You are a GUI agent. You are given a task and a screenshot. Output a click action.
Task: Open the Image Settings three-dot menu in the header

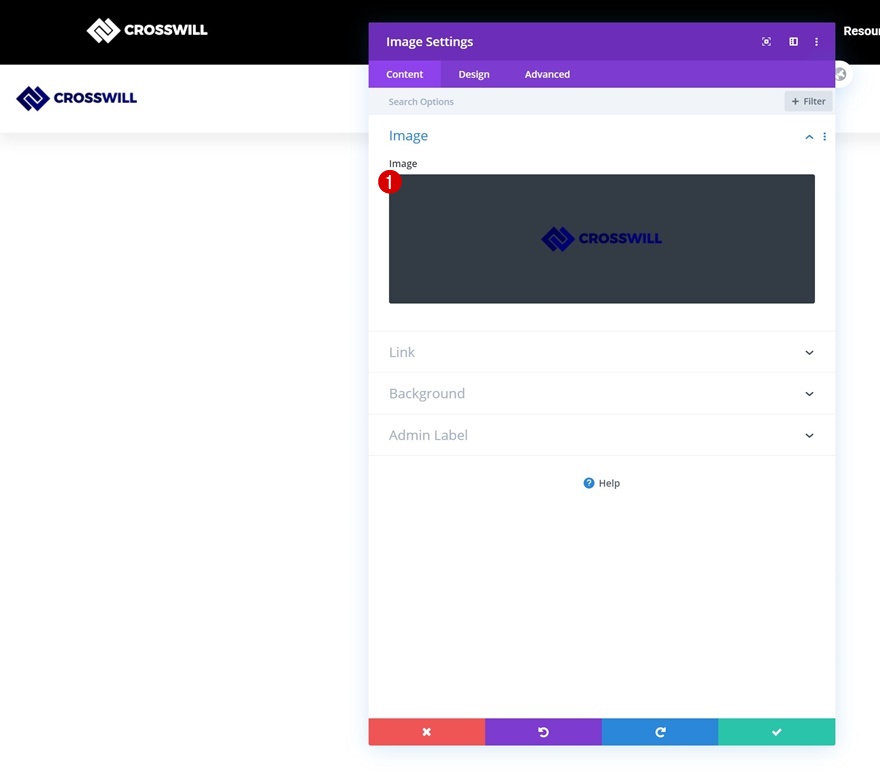pos(817,41)
